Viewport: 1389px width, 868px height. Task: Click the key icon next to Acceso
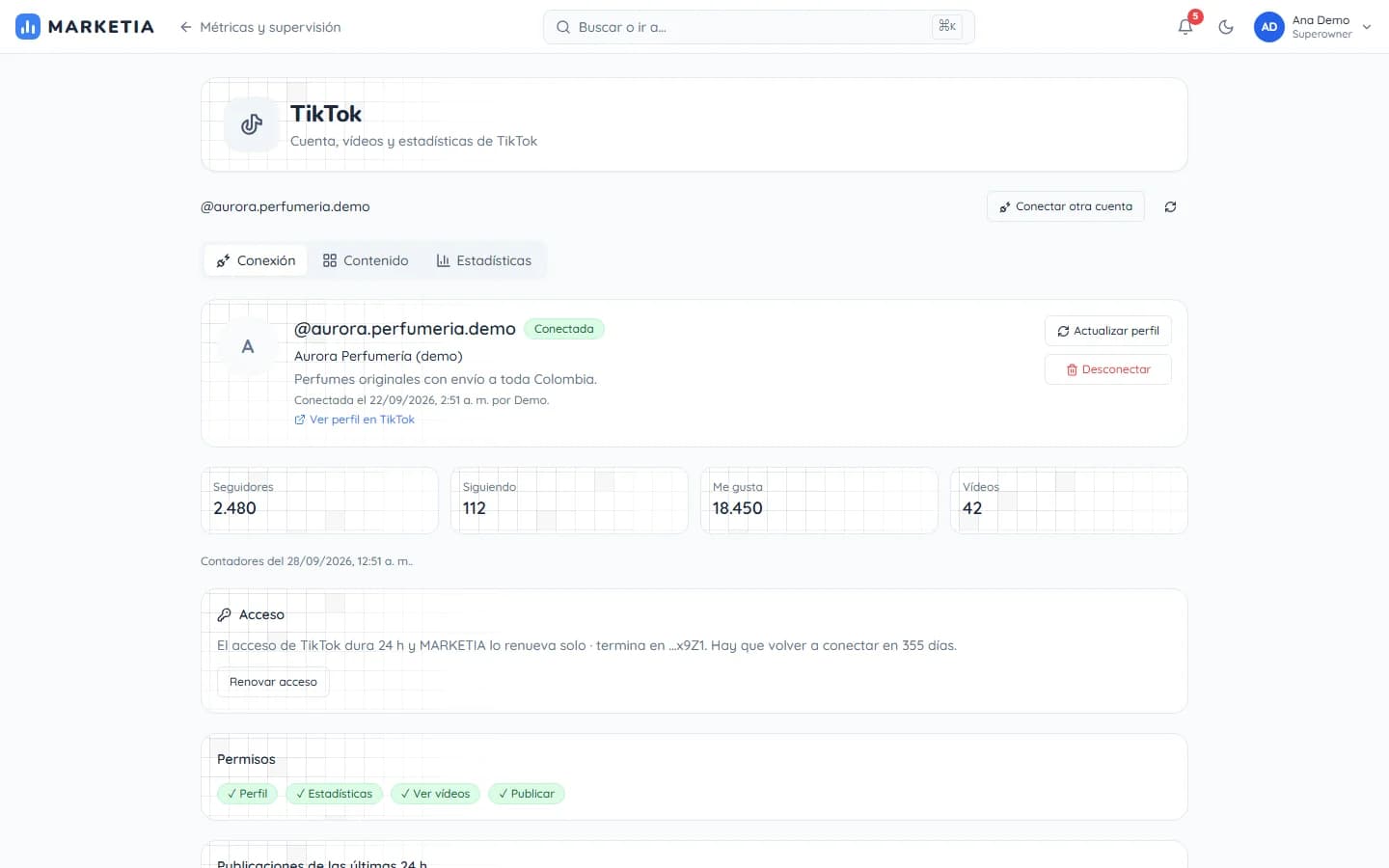pyautogui.click(x=224, y=614)
